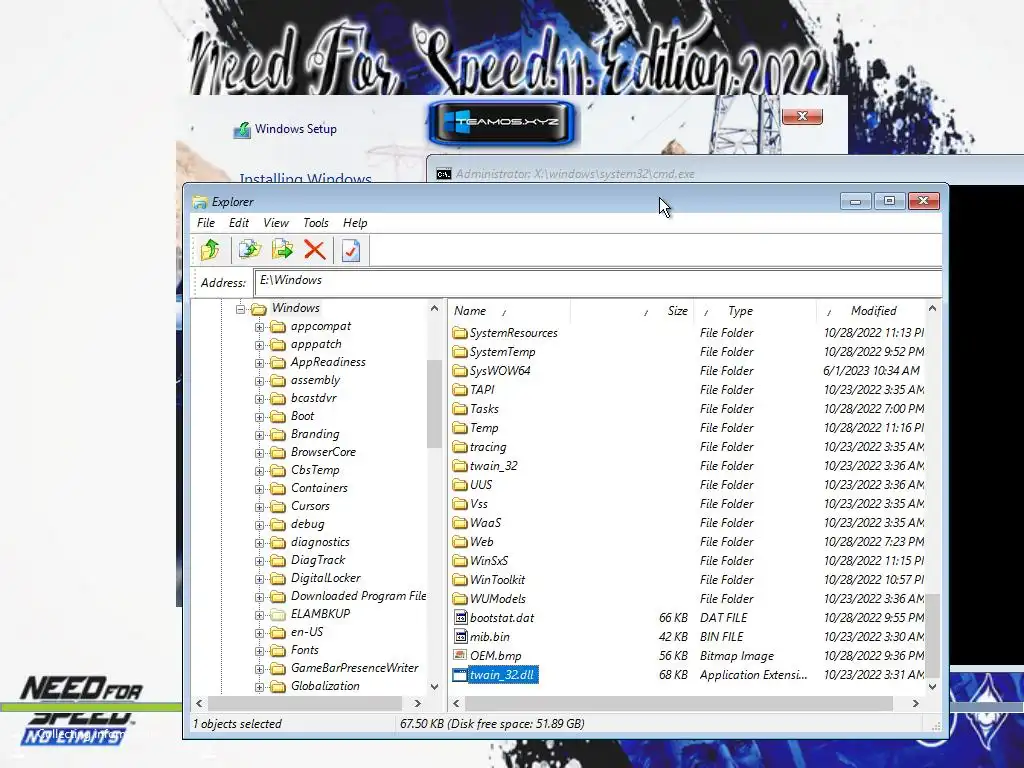This screenshot has height=768, width=1024.
Task: Click the Up one level toolbar icon
Action: [210, 250]
